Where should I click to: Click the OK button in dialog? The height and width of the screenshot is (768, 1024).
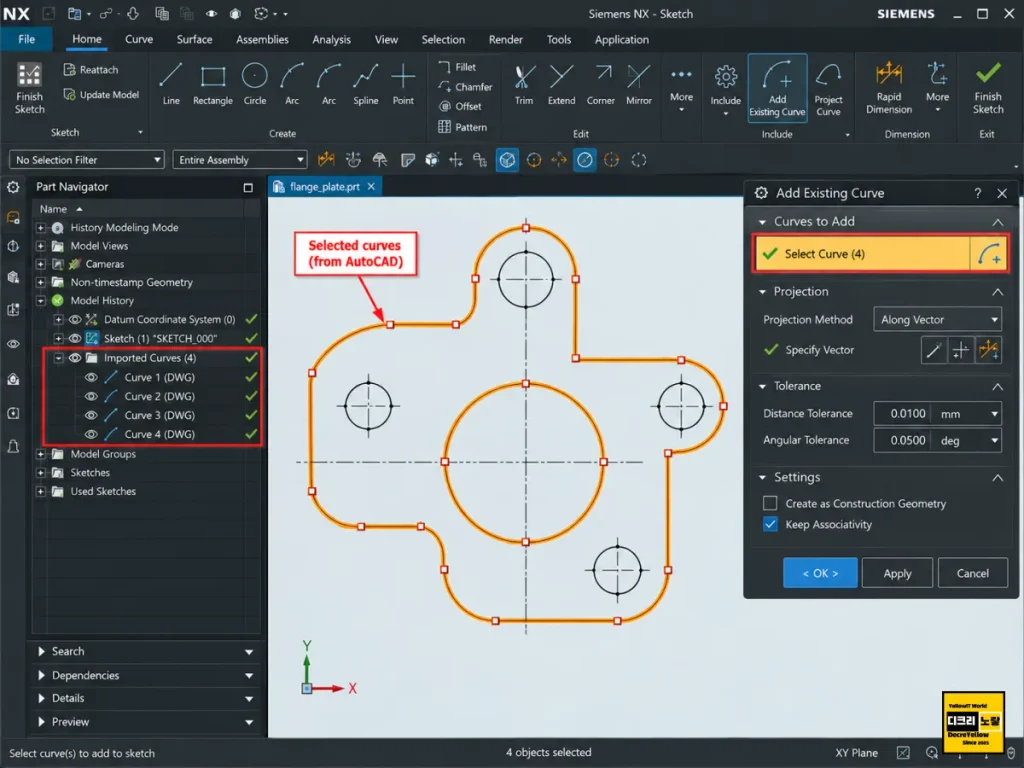(x=820, y=573)
